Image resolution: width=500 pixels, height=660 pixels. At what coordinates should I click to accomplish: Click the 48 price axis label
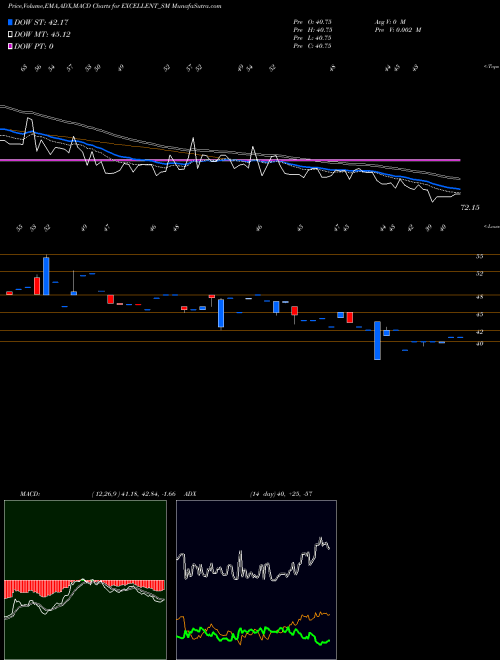(479, 297)
